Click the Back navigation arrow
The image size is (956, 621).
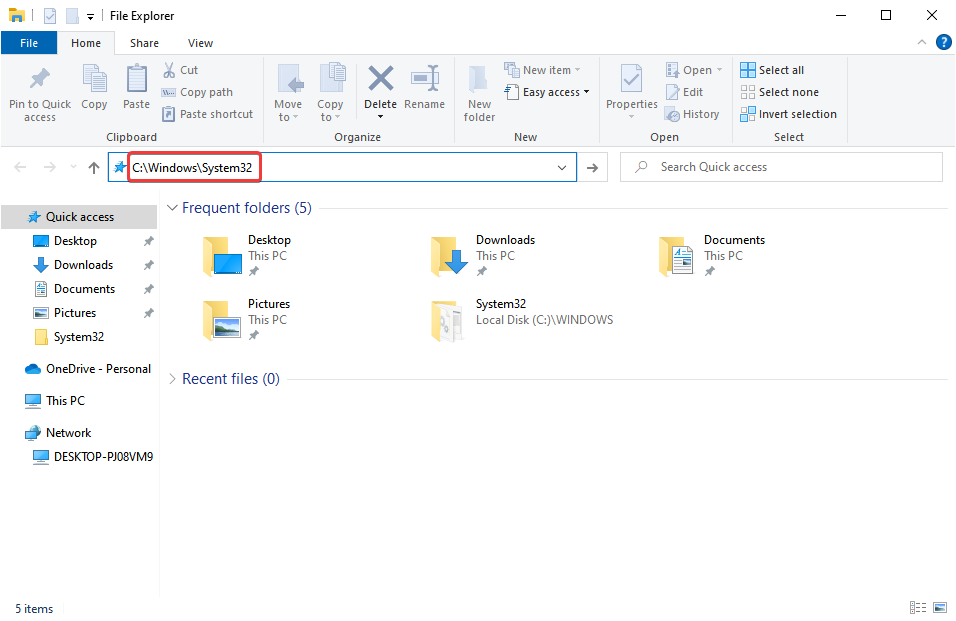pos(20,167)
